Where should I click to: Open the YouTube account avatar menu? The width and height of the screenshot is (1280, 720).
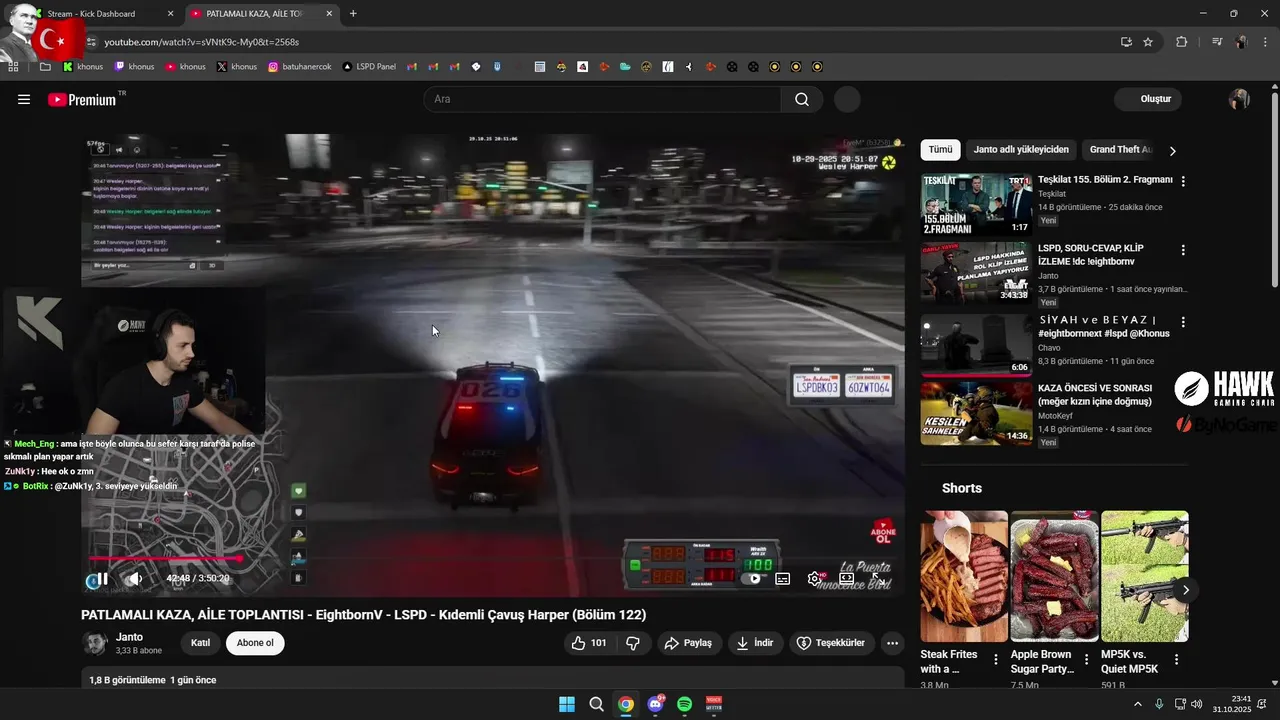(x=1239, y=99)
